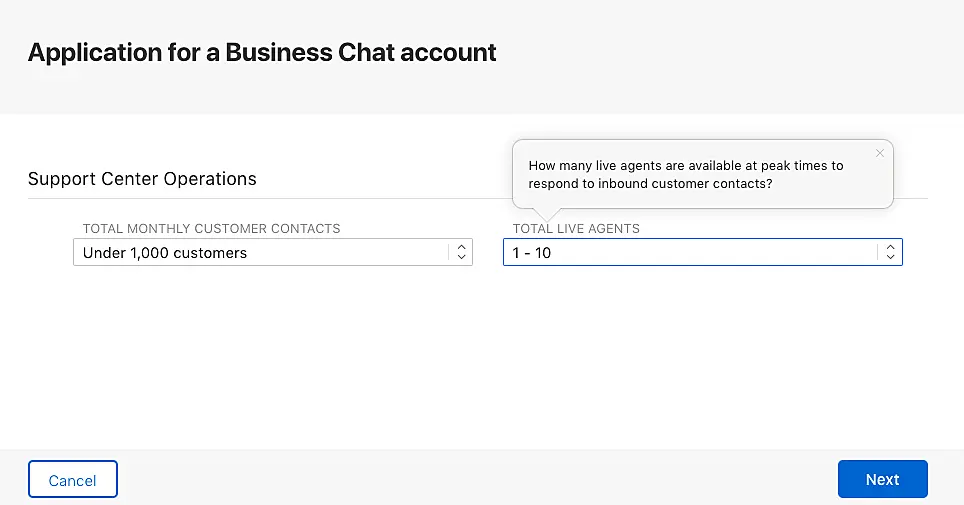Image resolution: width=964 pixels, height=505 pixels.
Task: Click the tooltip line "How many live agents are available"
Action: click(x=686, y=166)
